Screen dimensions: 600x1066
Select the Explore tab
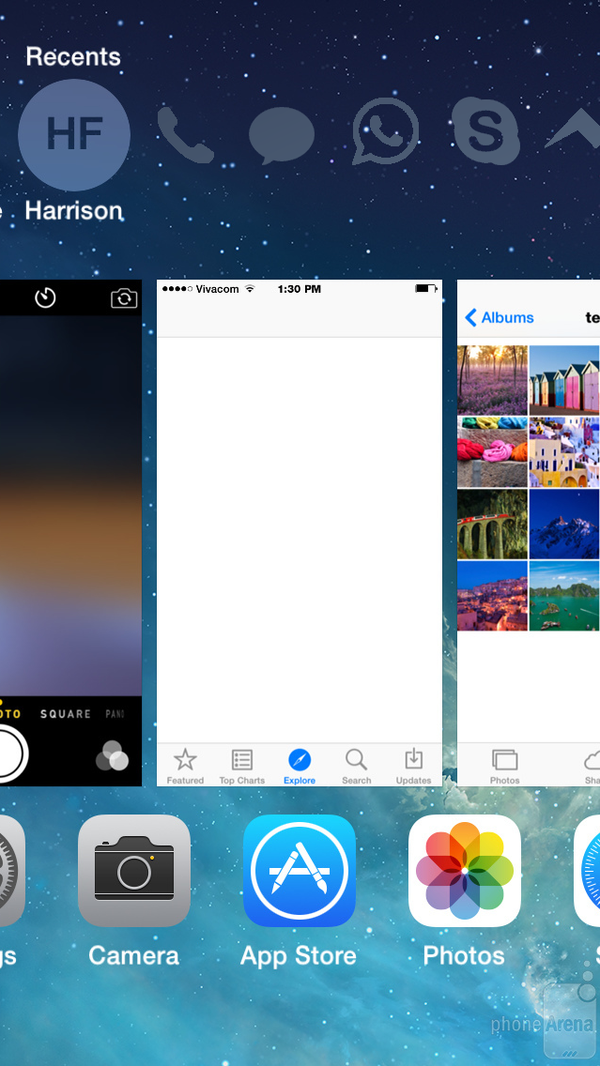pos(299,766)
